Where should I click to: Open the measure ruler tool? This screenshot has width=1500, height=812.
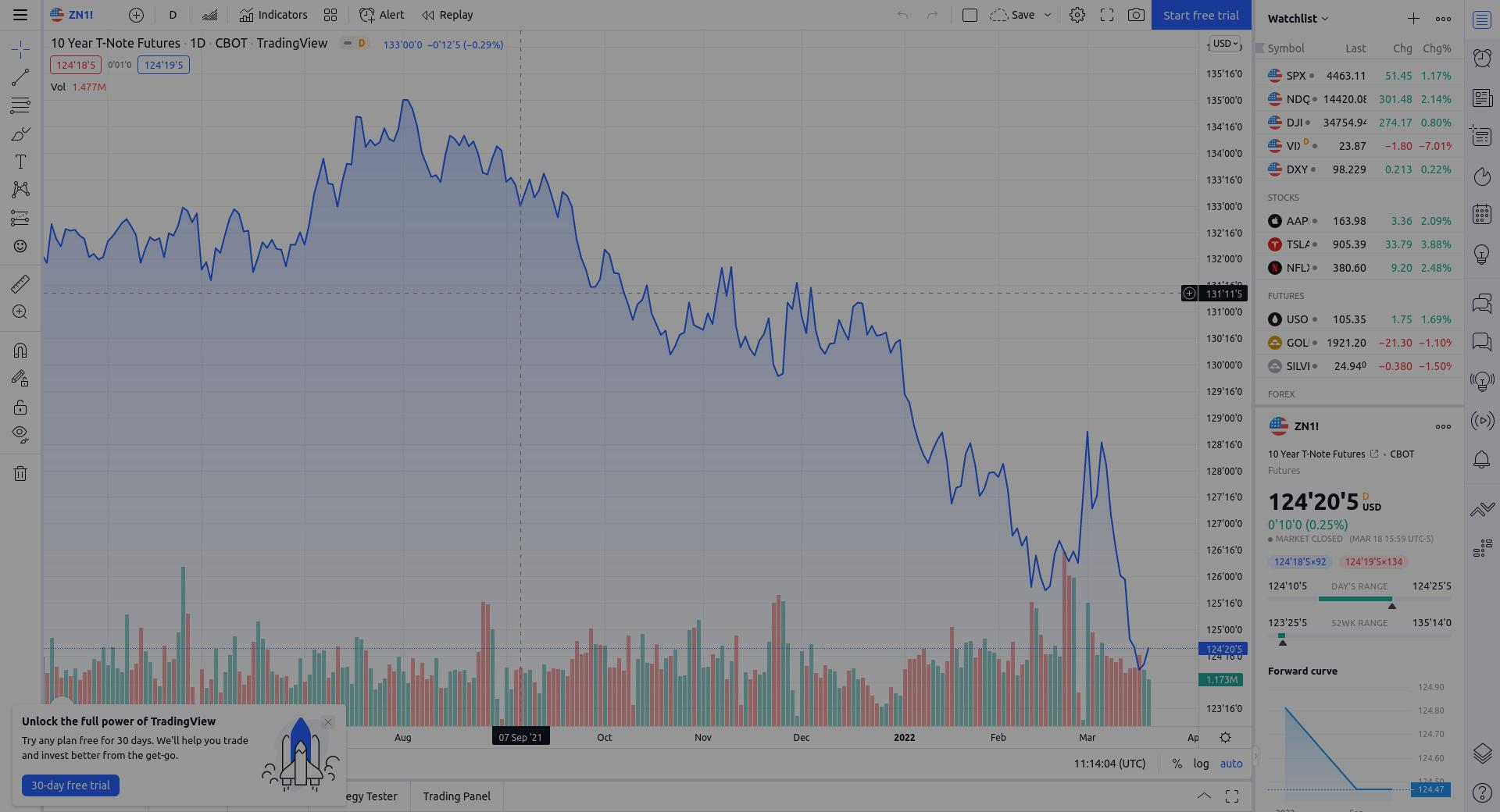(20, 284)
